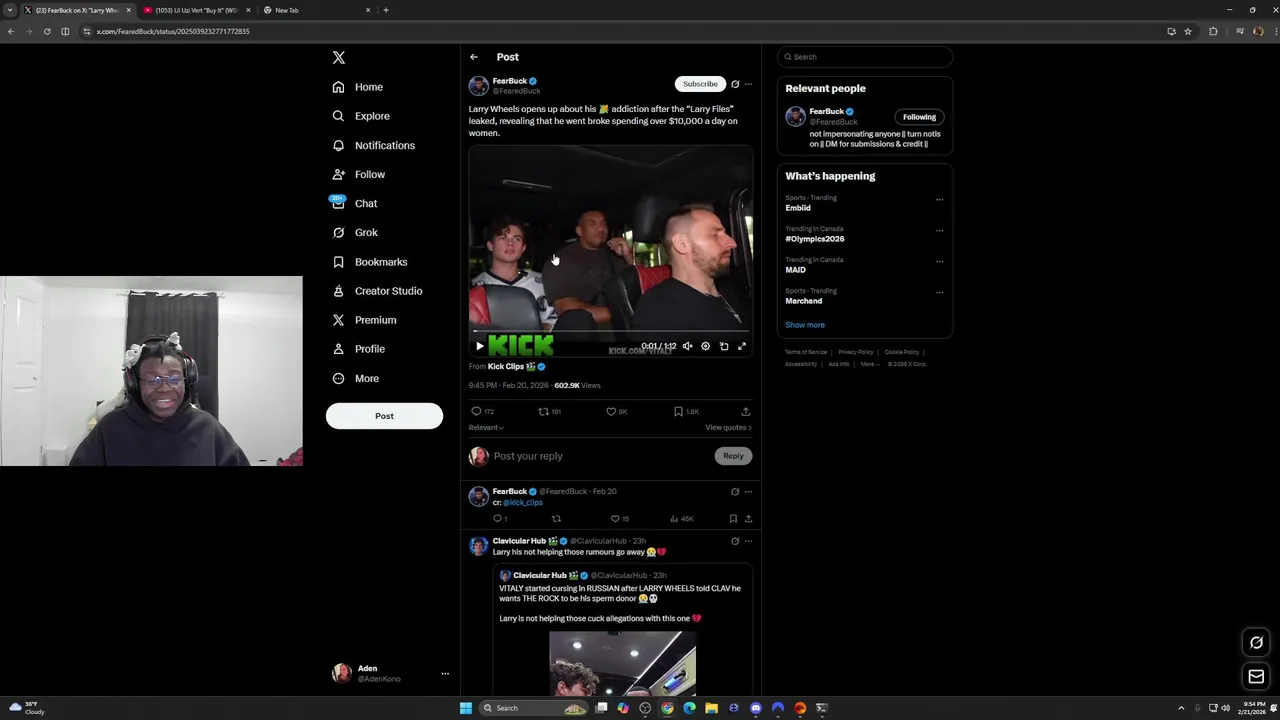Open more options for Marchand trend

[x=939, y=293]
